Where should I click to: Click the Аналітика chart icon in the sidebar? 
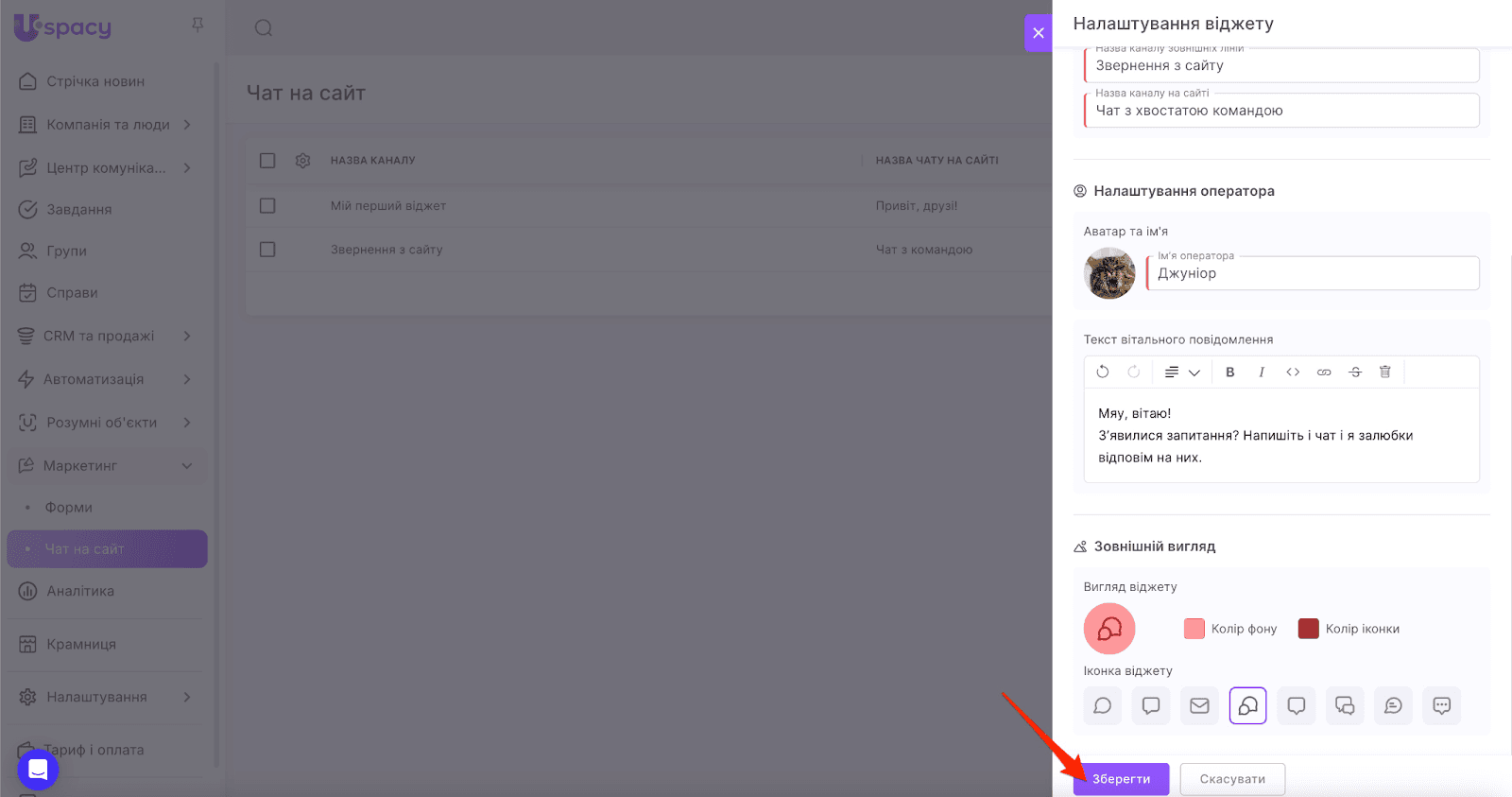[28, 592]
